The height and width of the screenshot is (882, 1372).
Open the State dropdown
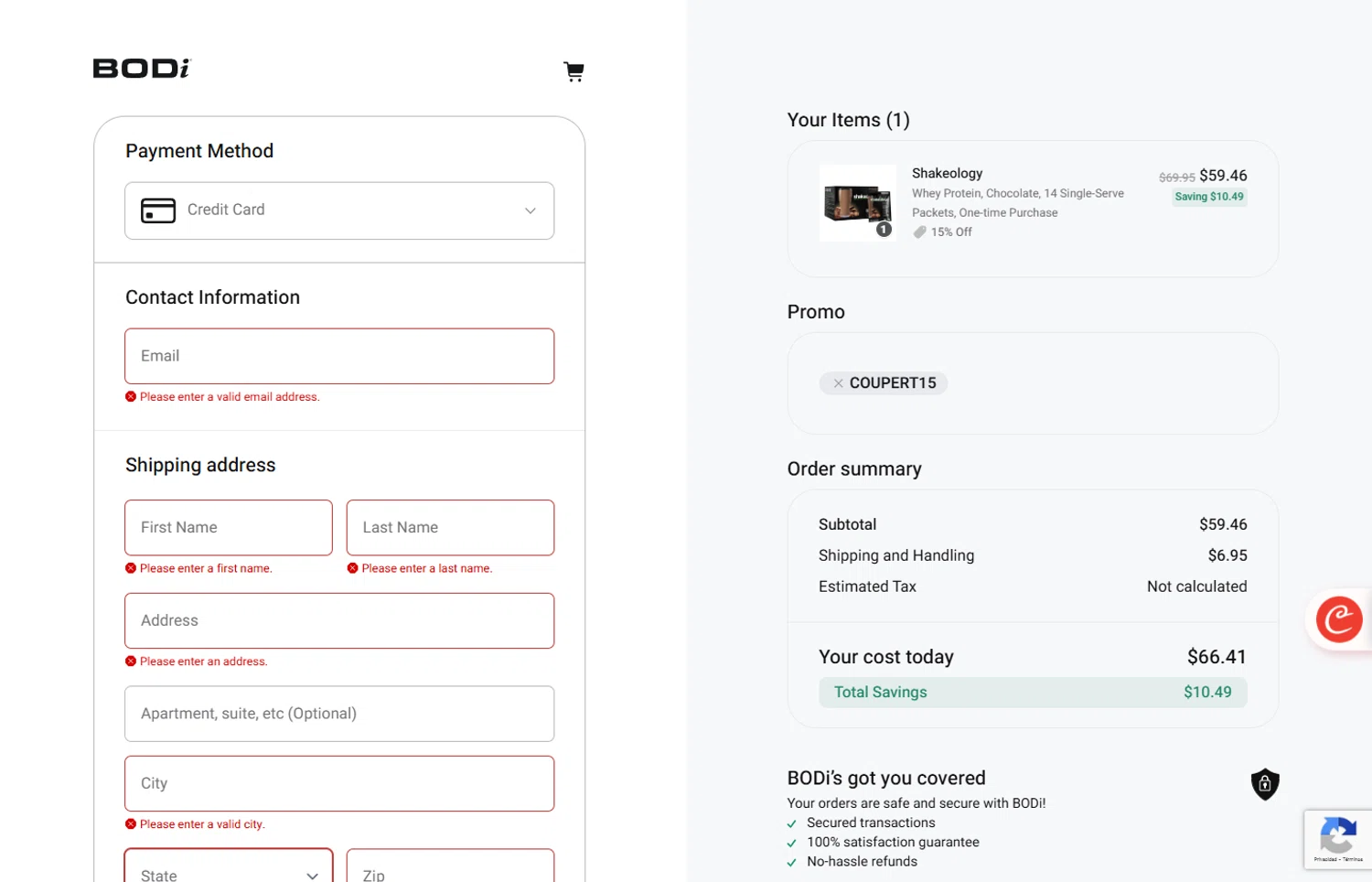pyautogui.click(x=229, y=869)
